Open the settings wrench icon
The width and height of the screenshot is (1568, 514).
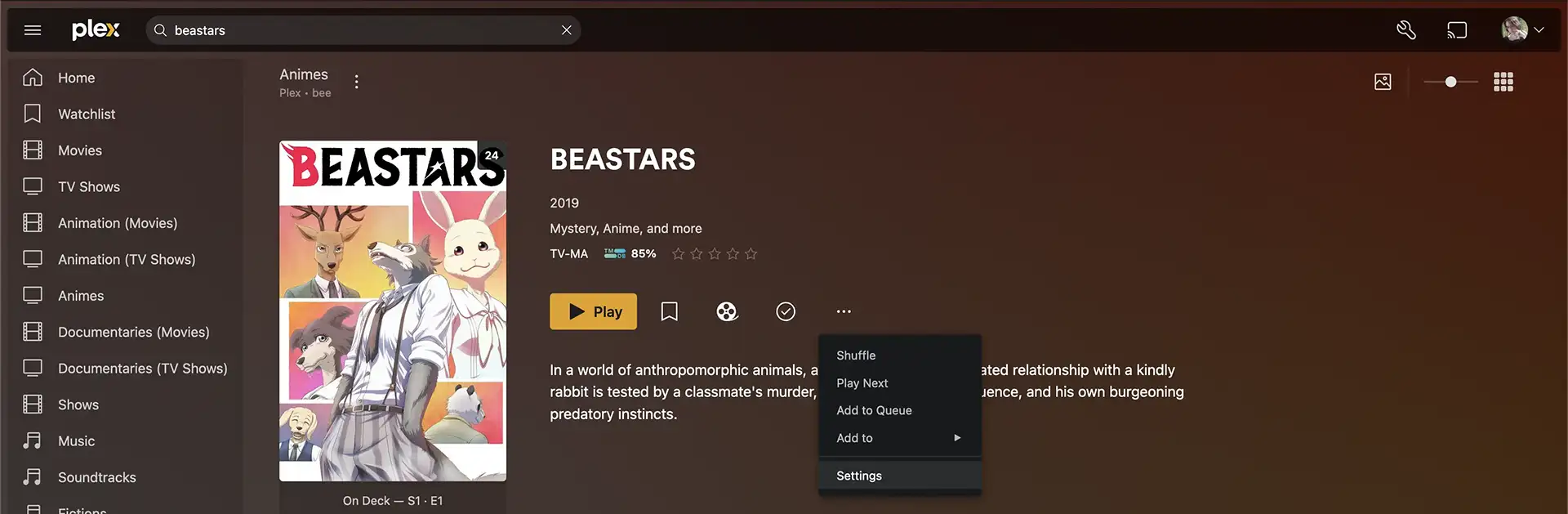[x=1405, y=30]
